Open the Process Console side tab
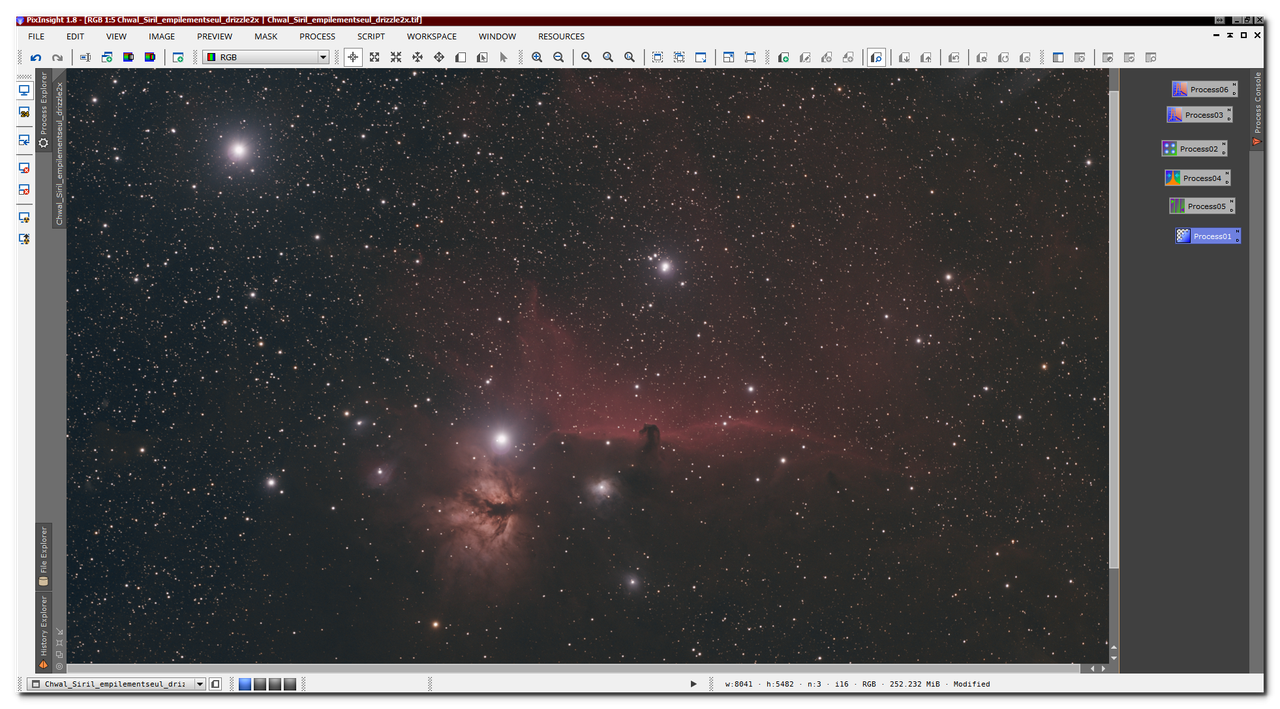 (x=1258, y=110)
